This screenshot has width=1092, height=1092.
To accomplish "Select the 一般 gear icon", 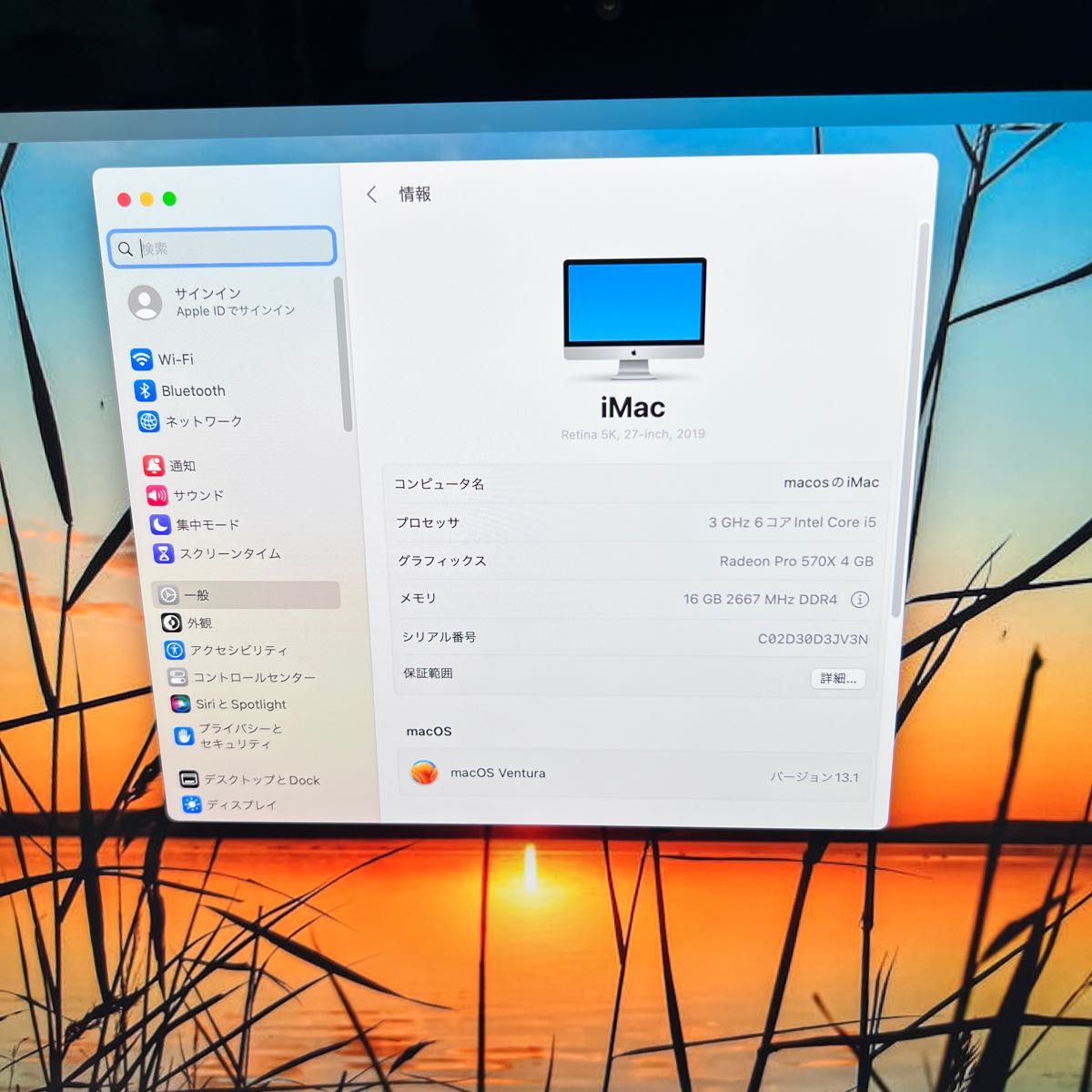I will pos(169,595).
